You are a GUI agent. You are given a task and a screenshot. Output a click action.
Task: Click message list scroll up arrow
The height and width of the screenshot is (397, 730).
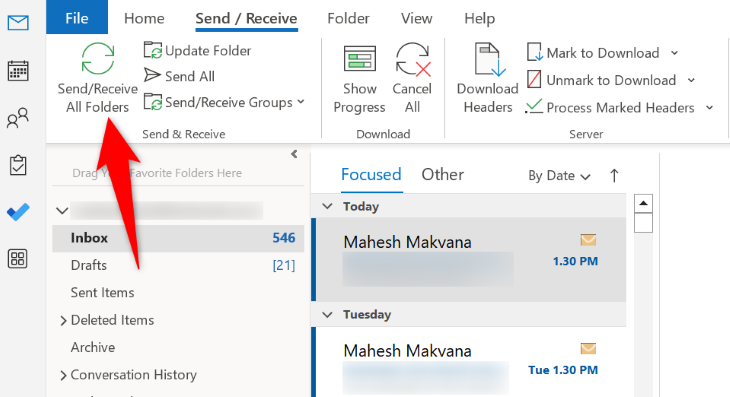(x=643, y=203)
